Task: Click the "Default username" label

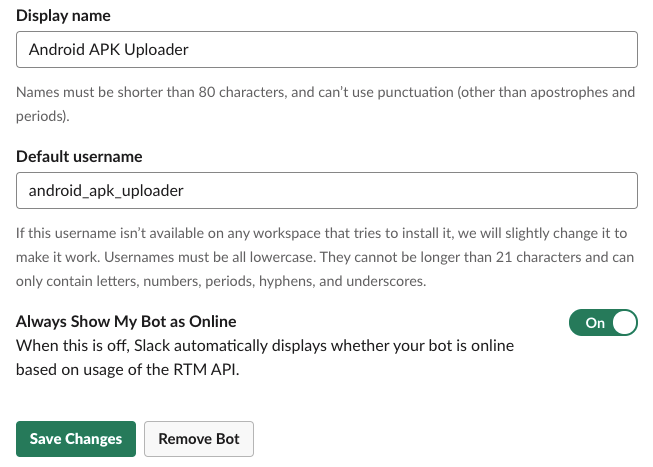Action: [79, 157]
